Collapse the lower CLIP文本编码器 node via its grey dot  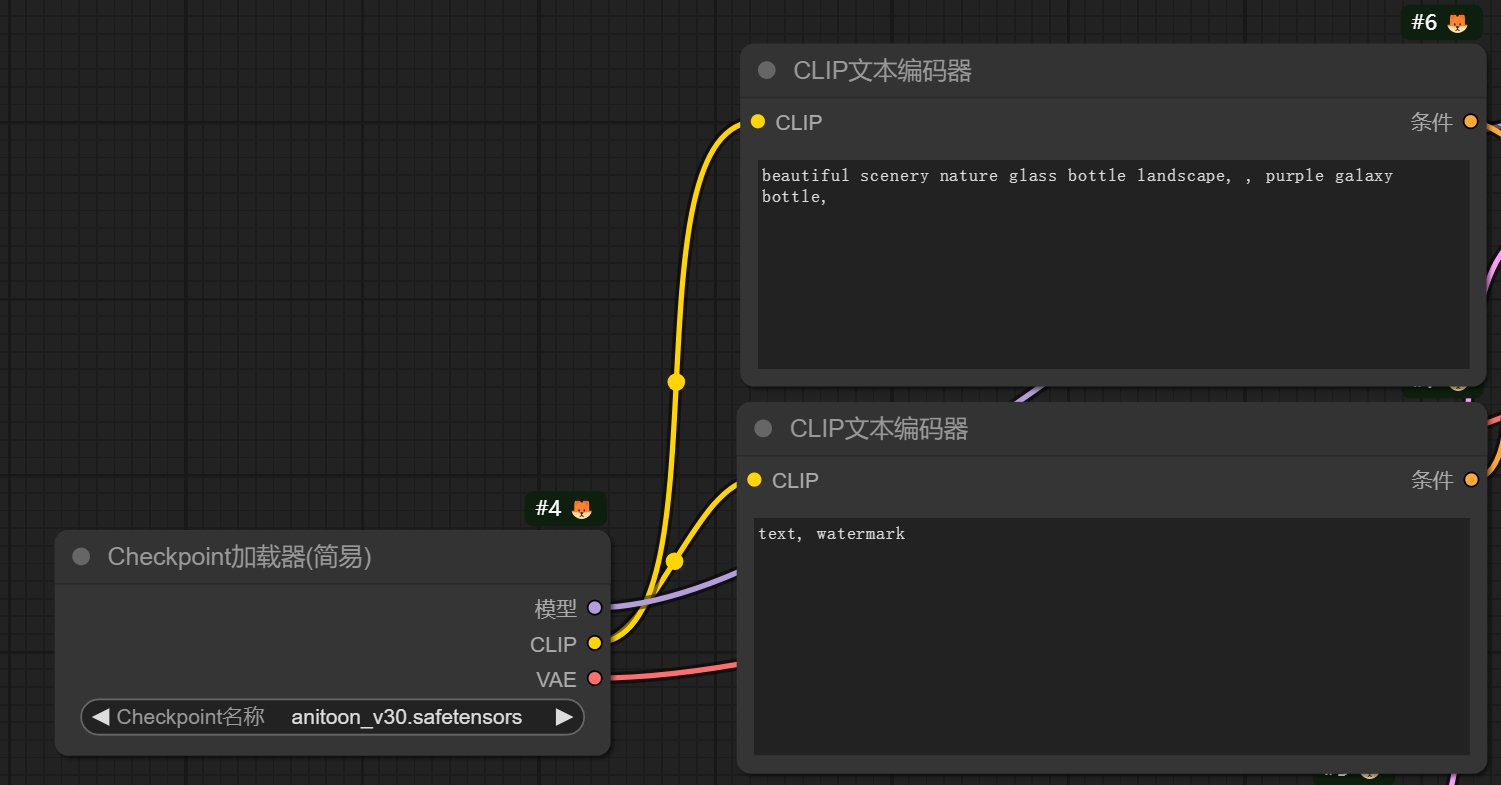[x=763, y=428]
